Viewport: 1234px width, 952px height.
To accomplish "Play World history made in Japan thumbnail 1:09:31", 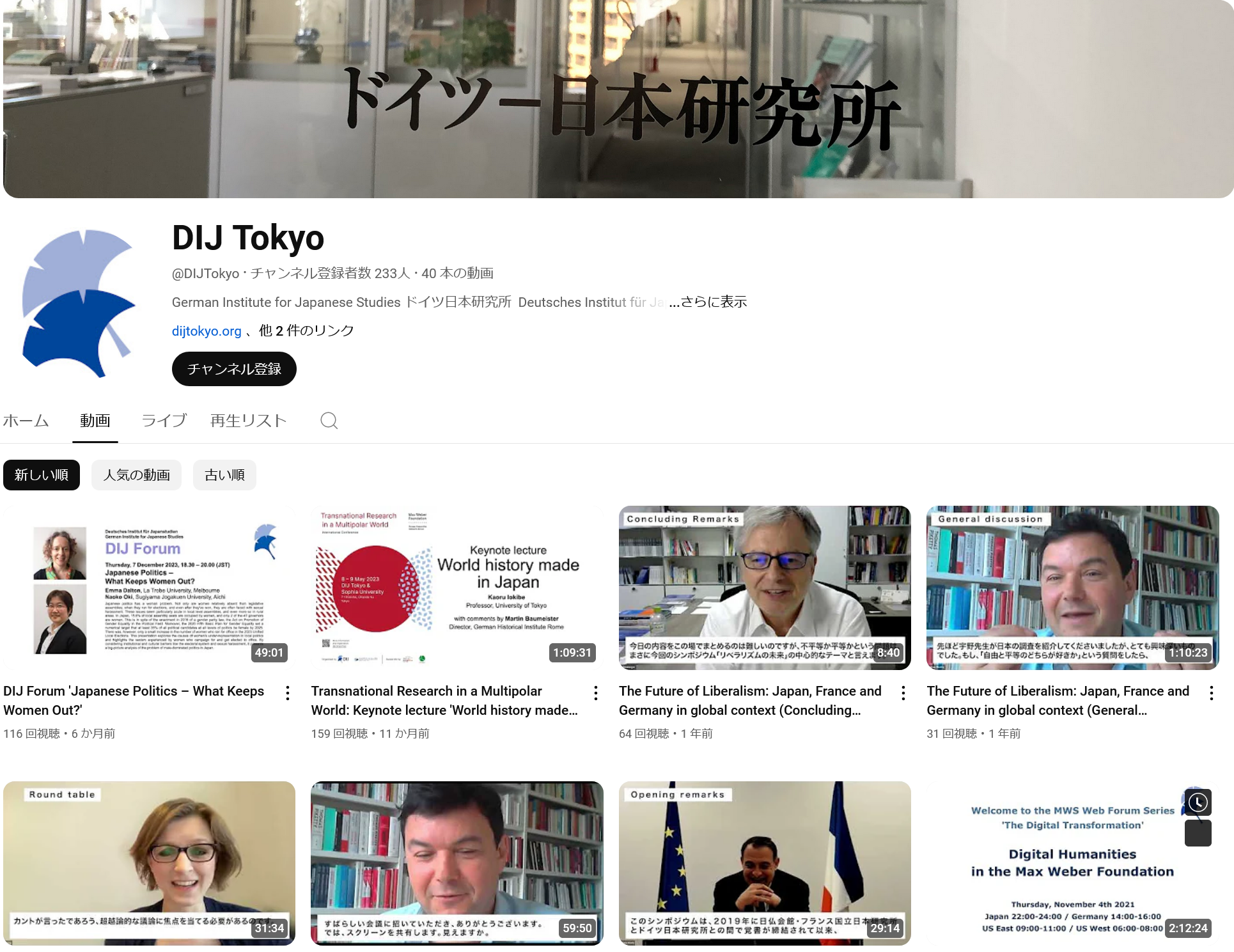I will (x=457, y=588).
